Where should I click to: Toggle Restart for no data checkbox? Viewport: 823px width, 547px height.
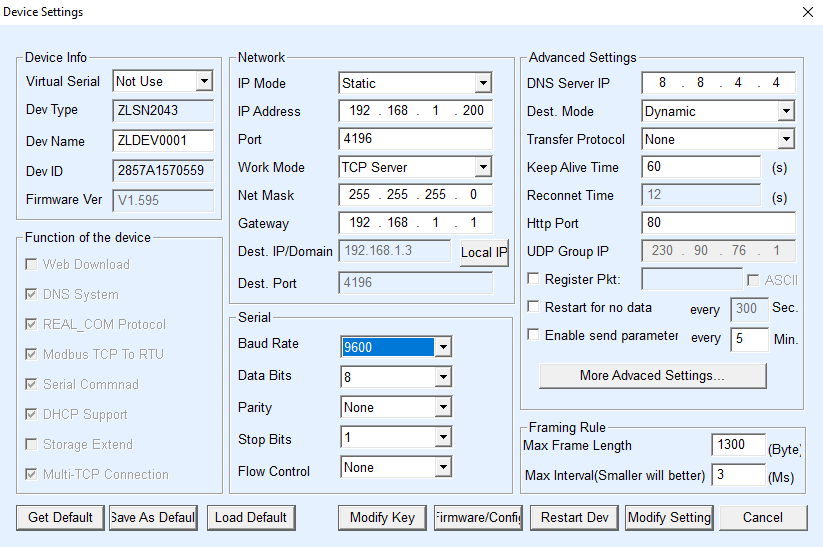(x=533, y=307)
